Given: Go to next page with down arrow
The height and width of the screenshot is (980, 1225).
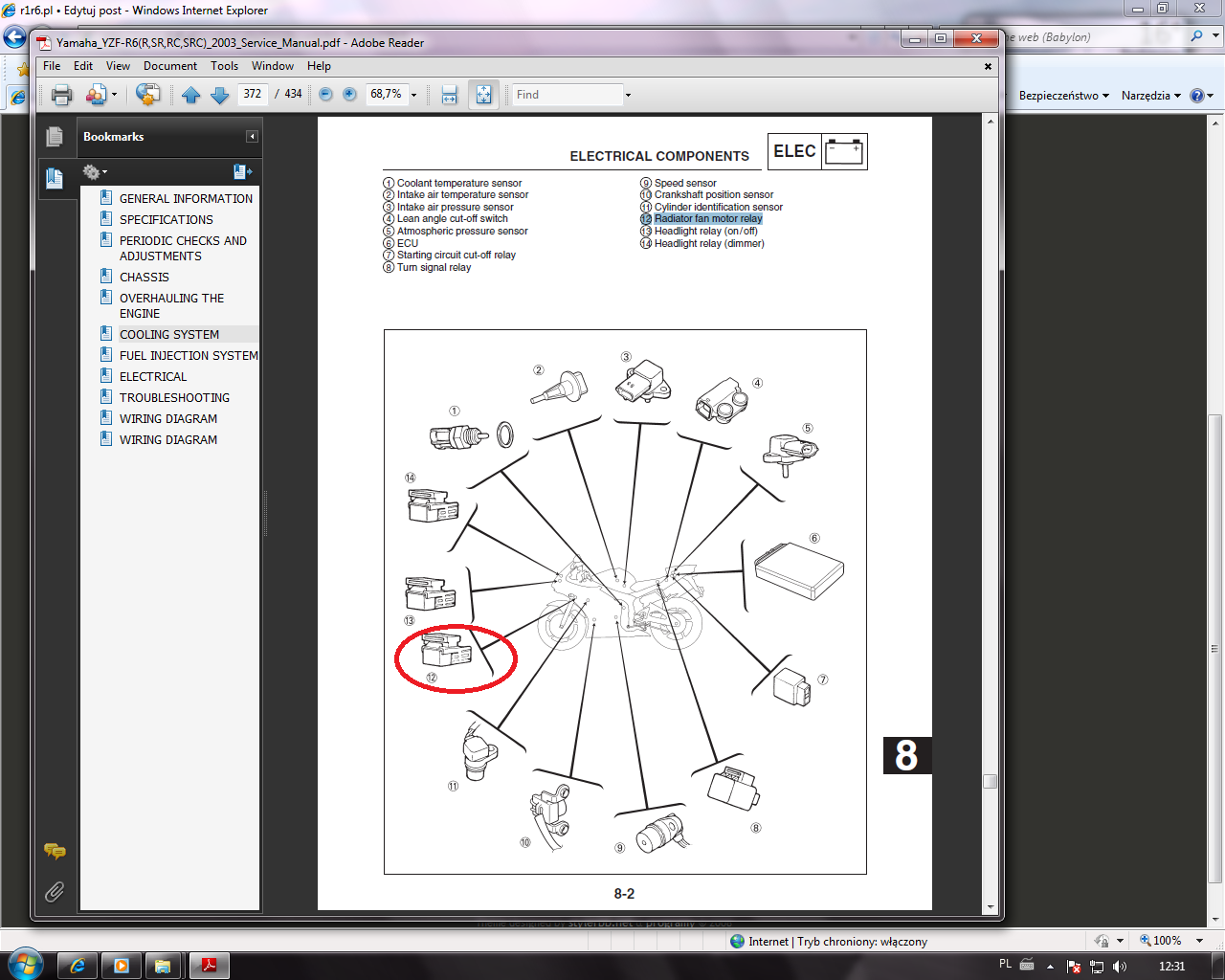Looking at the screenshot, I should (219, 95).
